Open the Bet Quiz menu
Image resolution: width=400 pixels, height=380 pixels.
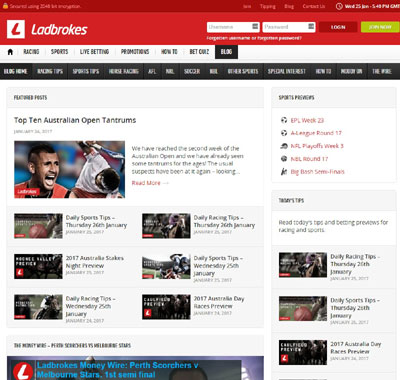click(x=199, y=52)
